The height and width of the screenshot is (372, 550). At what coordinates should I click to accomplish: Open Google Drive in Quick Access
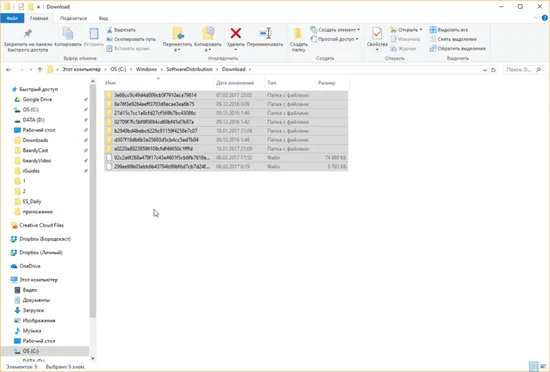pyautogui.click(x=37, y=100)
